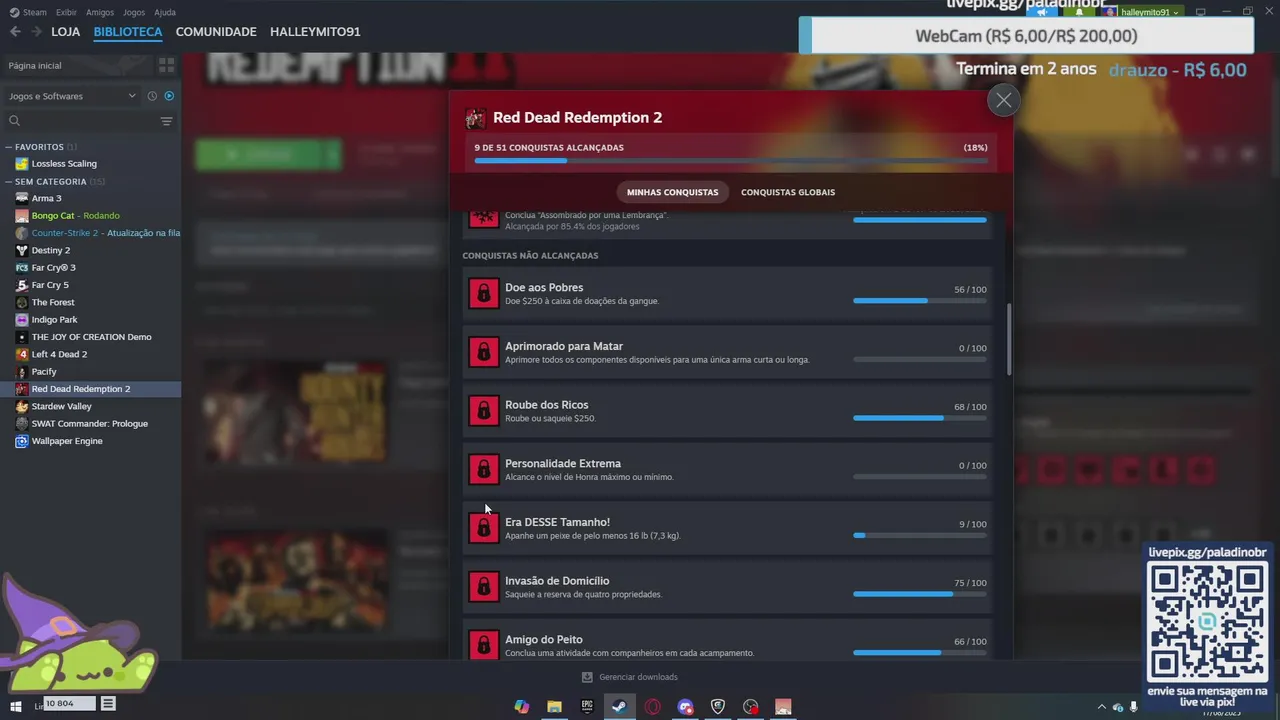The width and height of the screenshot is (1280, 720).
Task: Click the library search magnifier icon
Action: coord(14,121)
